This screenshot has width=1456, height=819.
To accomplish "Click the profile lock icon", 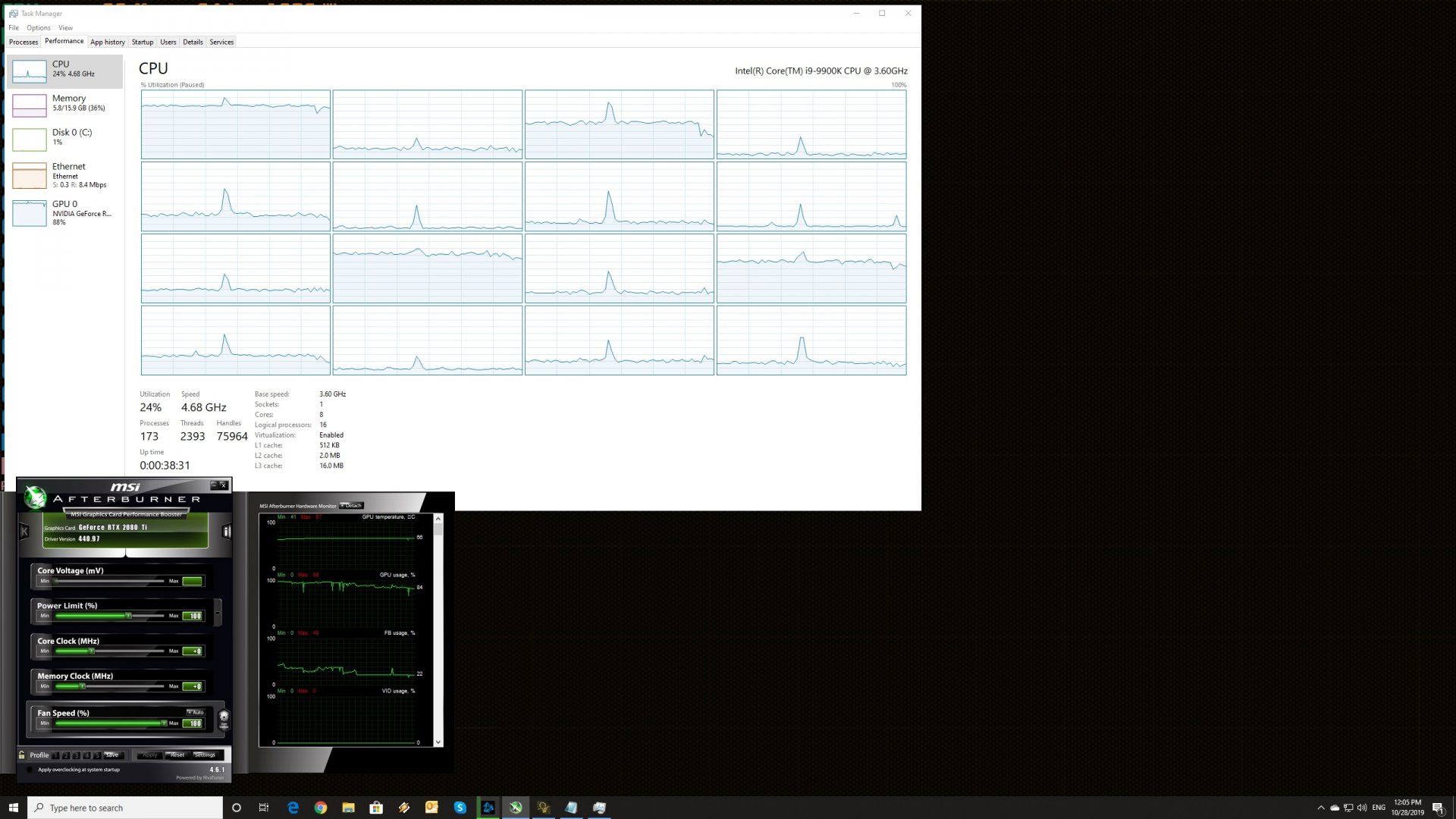I will pyautogui.click(x=22, y=755).
